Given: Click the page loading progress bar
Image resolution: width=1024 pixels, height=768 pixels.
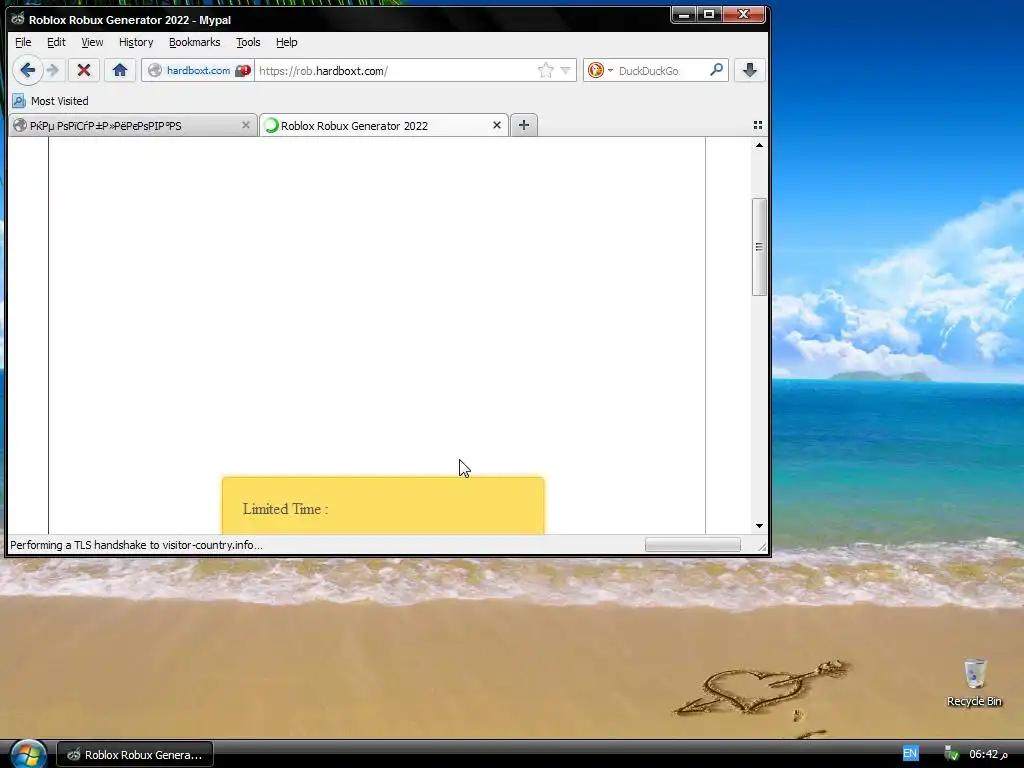Looking at the screenshot, I should pyautogui.click(x=693, y=545).
